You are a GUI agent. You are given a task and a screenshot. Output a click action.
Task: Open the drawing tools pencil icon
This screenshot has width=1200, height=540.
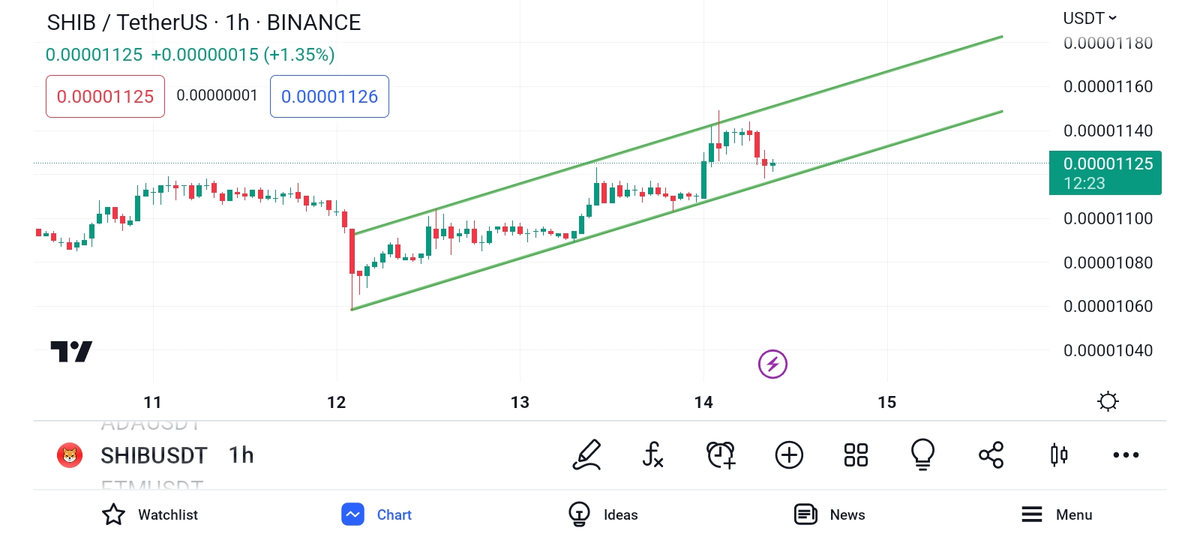point(587,455)
